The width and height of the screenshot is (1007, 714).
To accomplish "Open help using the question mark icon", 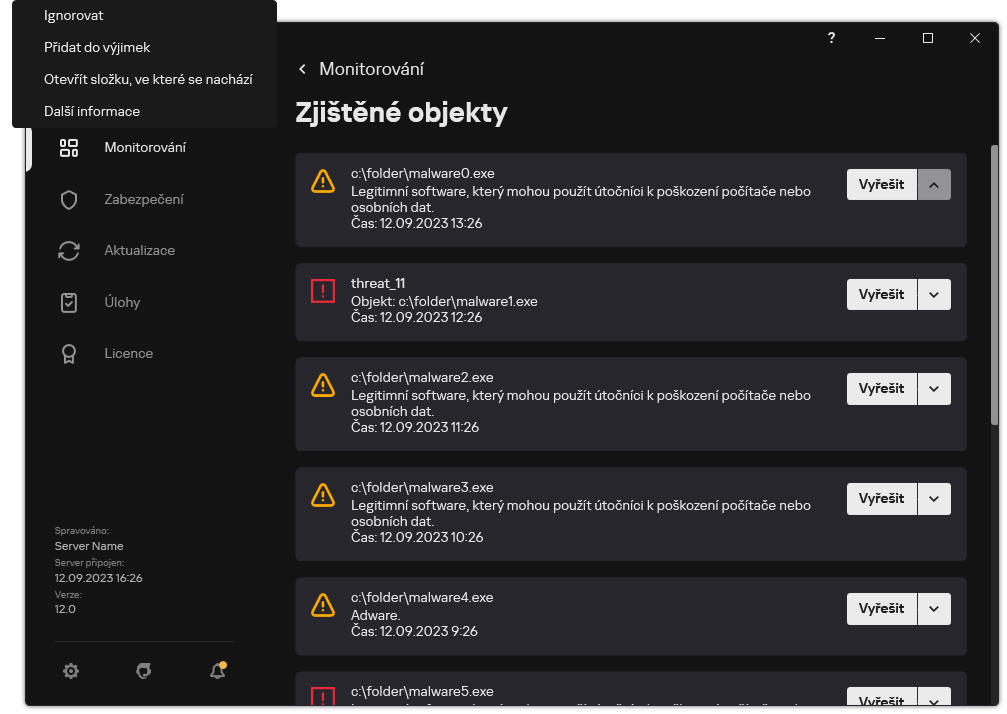I will click(831, 38).
